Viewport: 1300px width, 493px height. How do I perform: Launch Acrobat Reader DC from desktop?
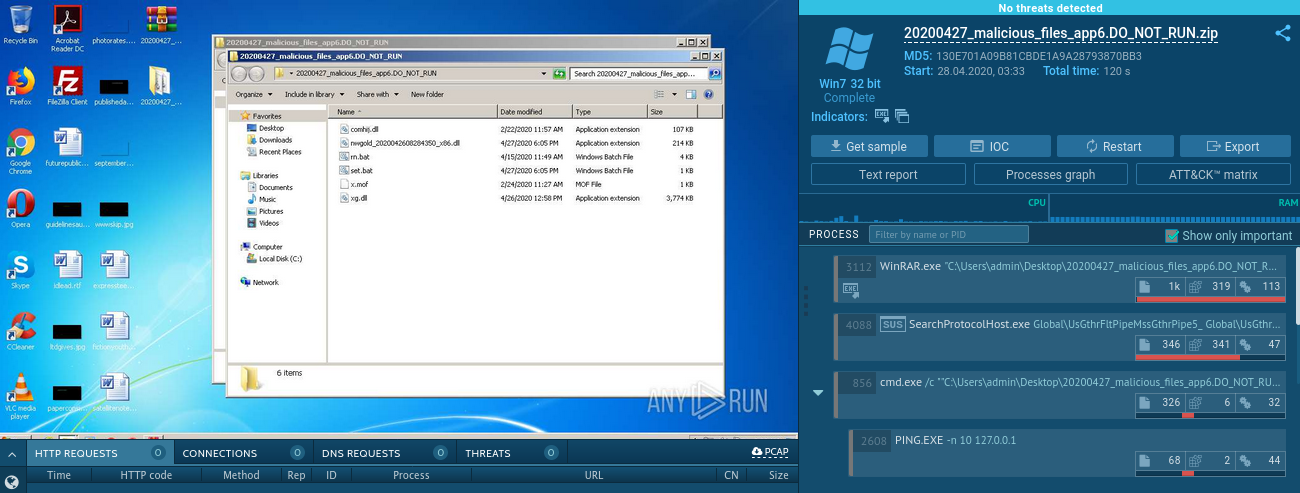coord(67,28)
